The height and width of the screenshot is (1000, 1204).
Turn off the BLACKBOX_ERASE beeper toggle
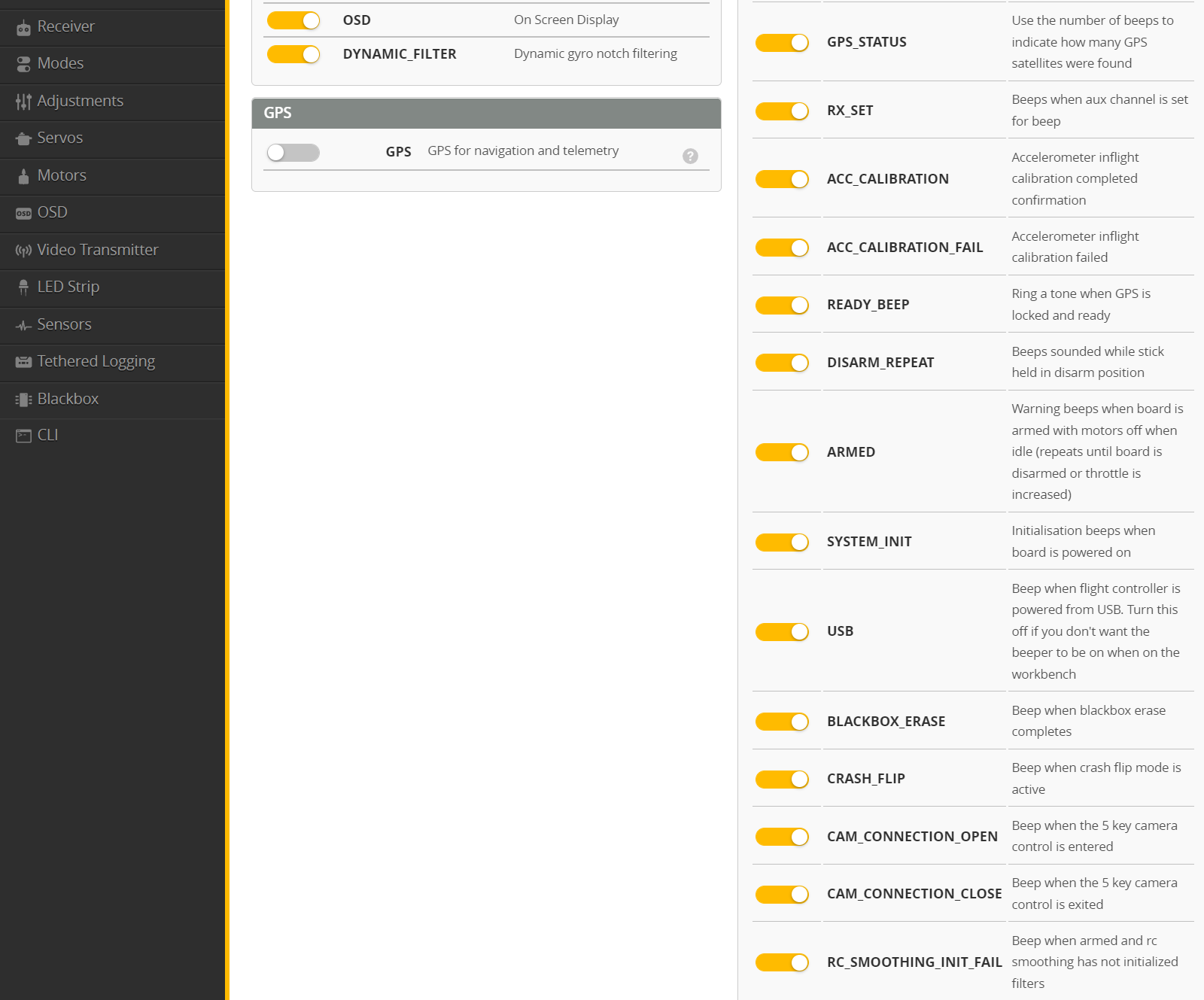[782, 722]
